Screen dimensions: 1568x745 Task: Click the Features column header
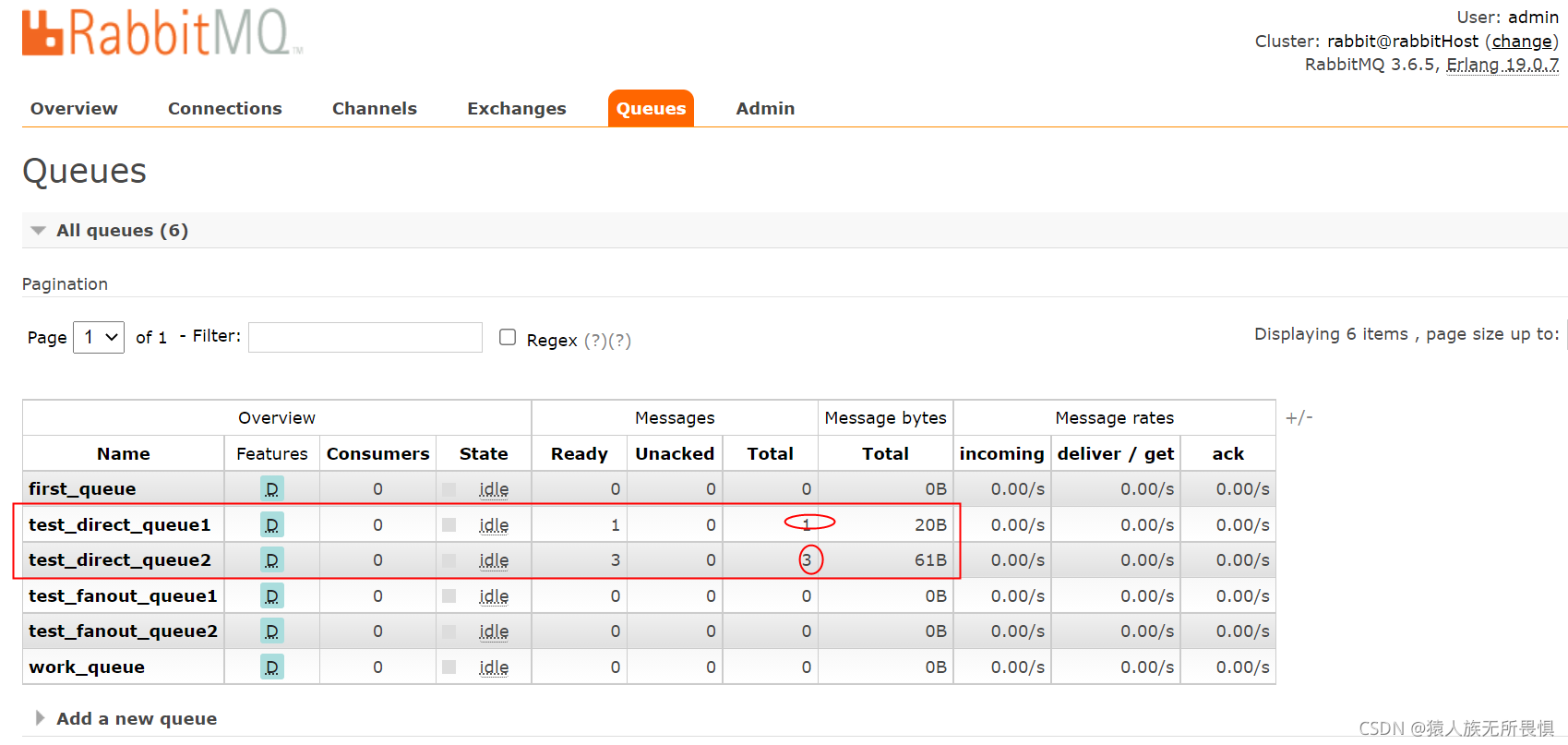272,453
